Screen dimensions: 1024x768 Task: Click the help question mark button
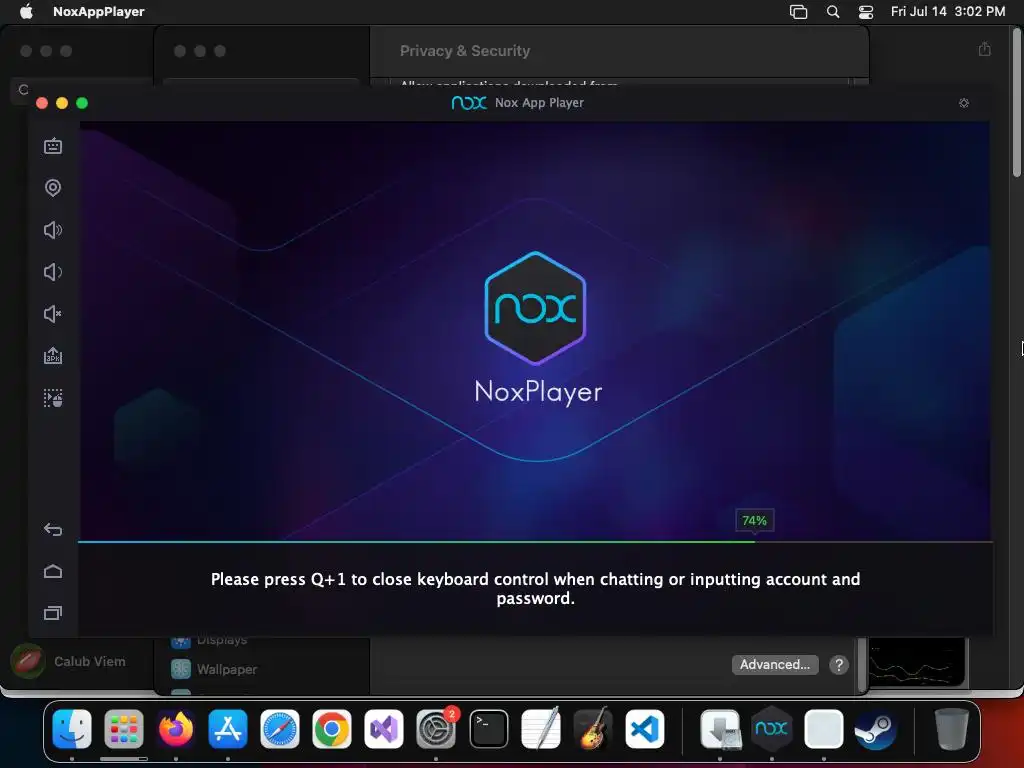839,665
